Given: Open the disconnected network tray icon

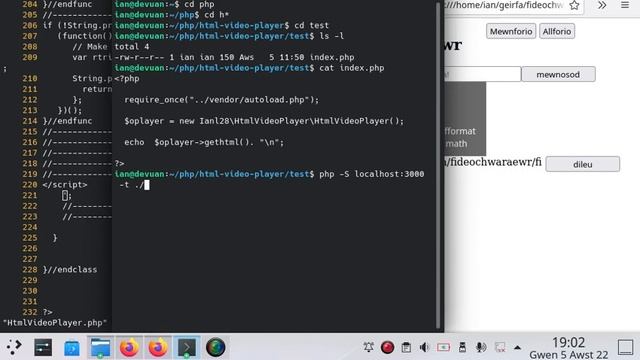Looking at the screenshot, I should (x=500, y=347).
